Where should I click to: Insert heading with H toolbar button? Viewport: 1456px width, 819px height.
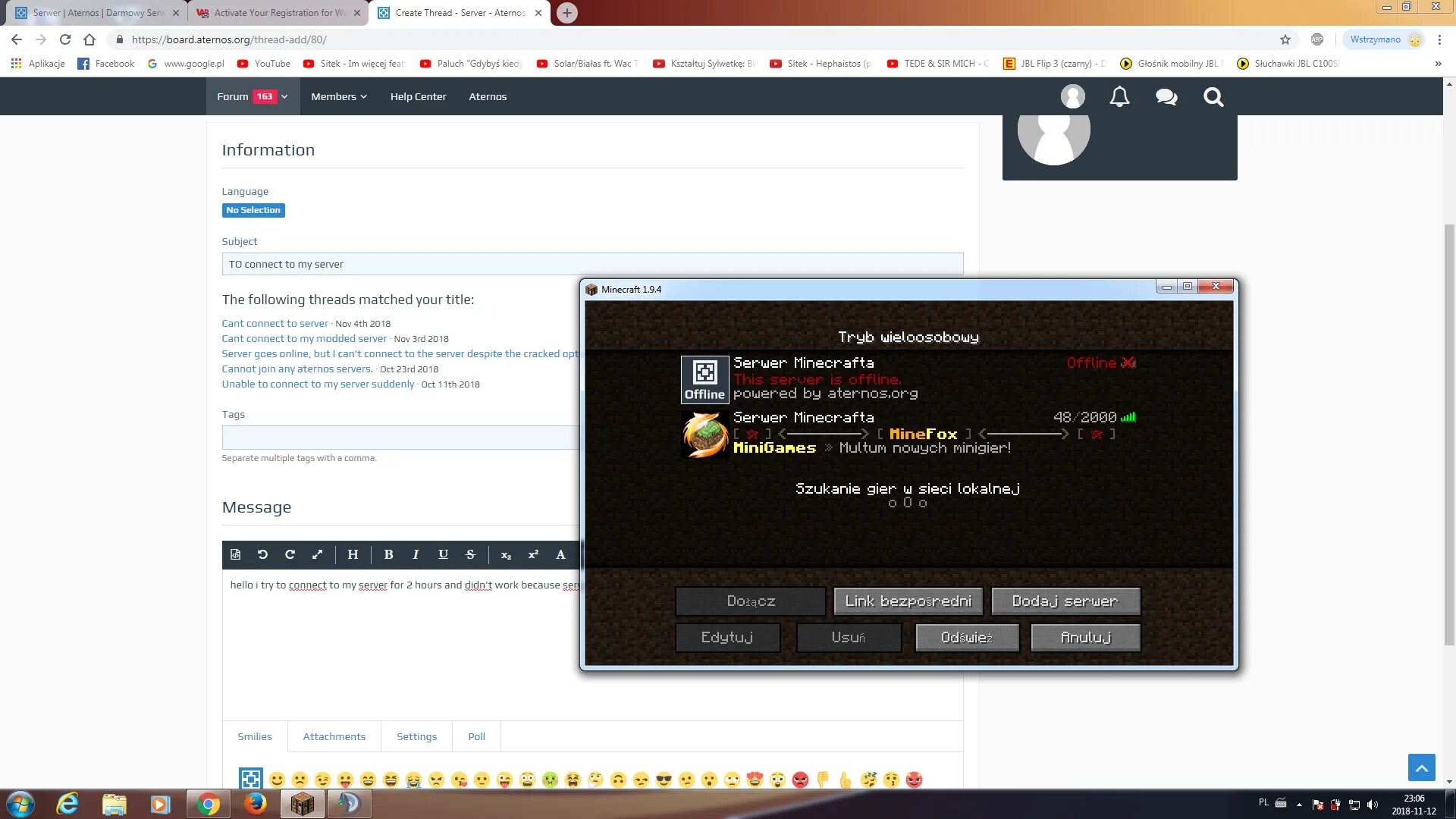(x=353, y=554)
